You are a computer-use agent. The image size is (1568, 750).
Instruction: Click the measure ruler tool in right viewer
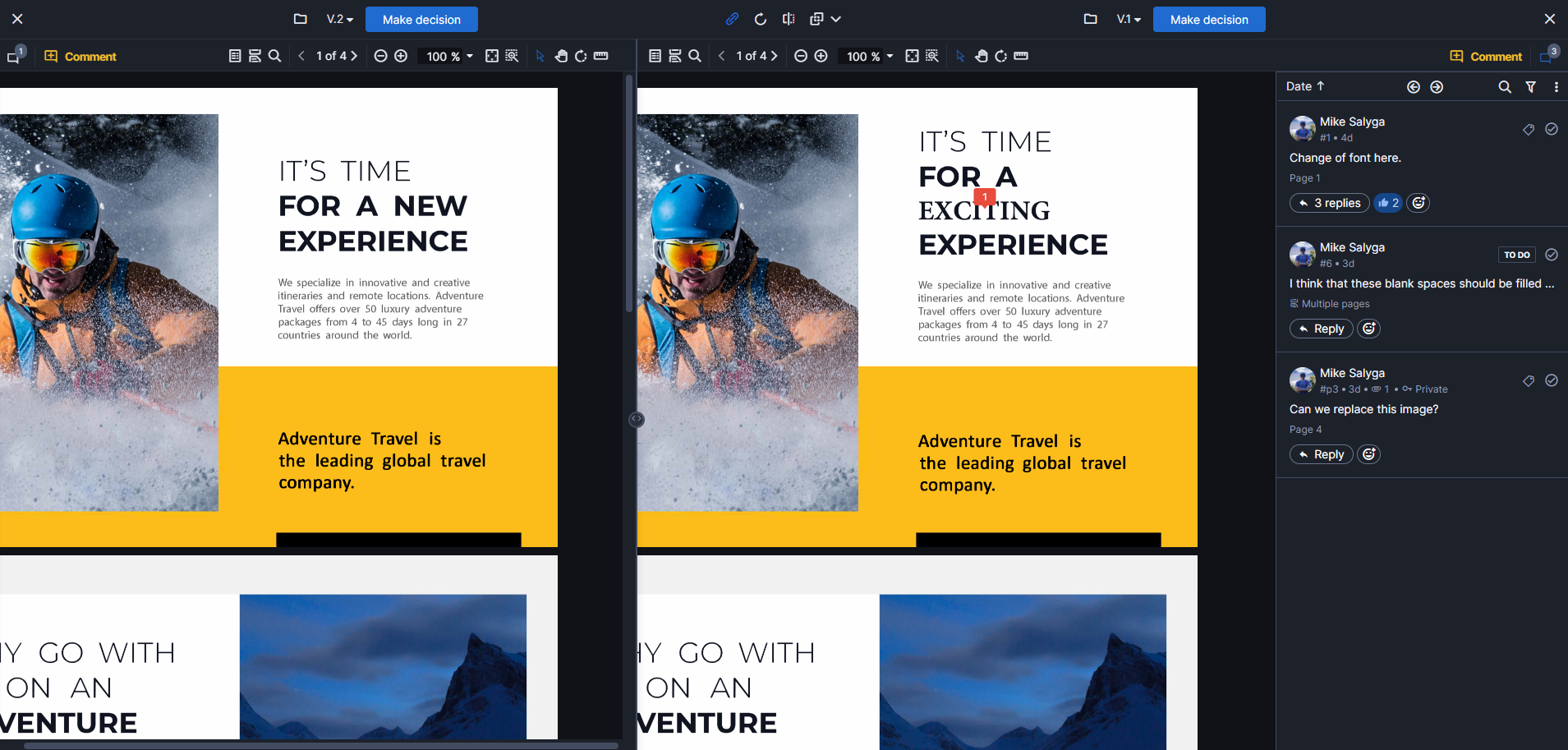click(1021, 56)
